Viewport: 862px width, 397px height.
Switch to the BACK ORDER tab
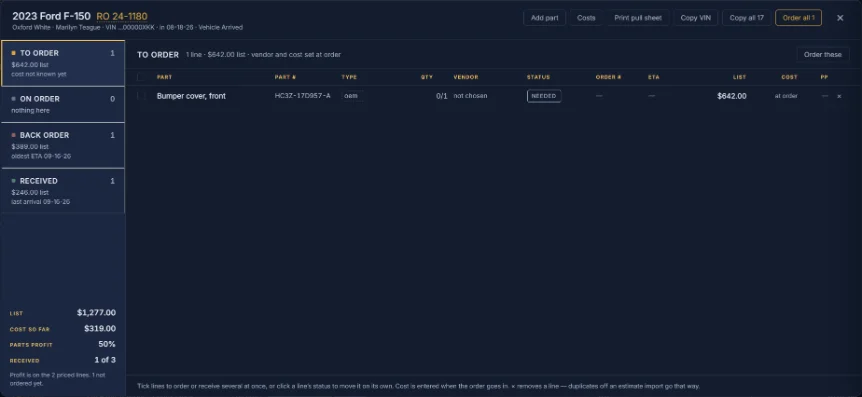[63, 145]
